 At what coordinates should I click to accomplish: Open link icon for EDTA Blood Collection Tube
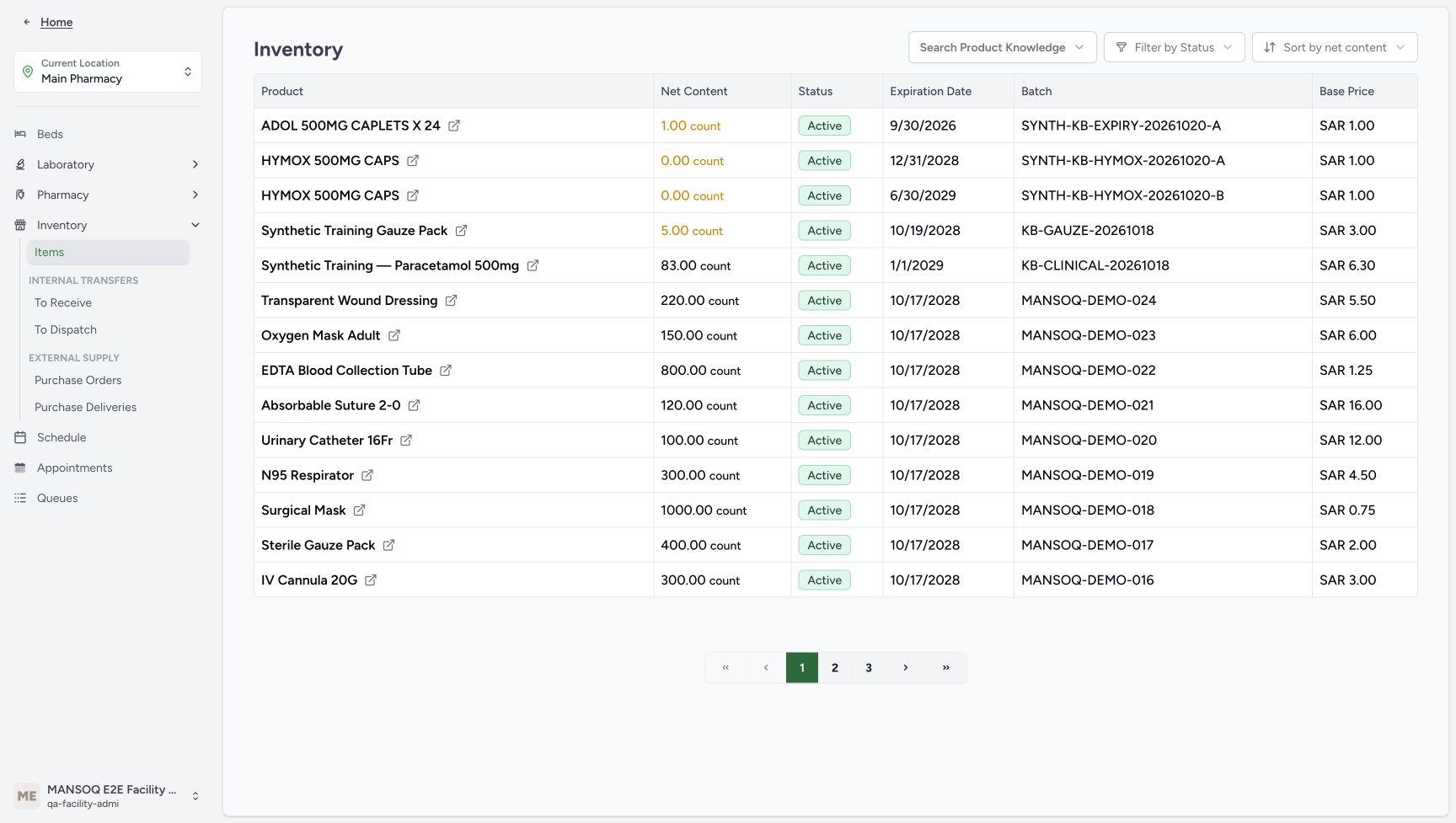click(x=446, y=371)
